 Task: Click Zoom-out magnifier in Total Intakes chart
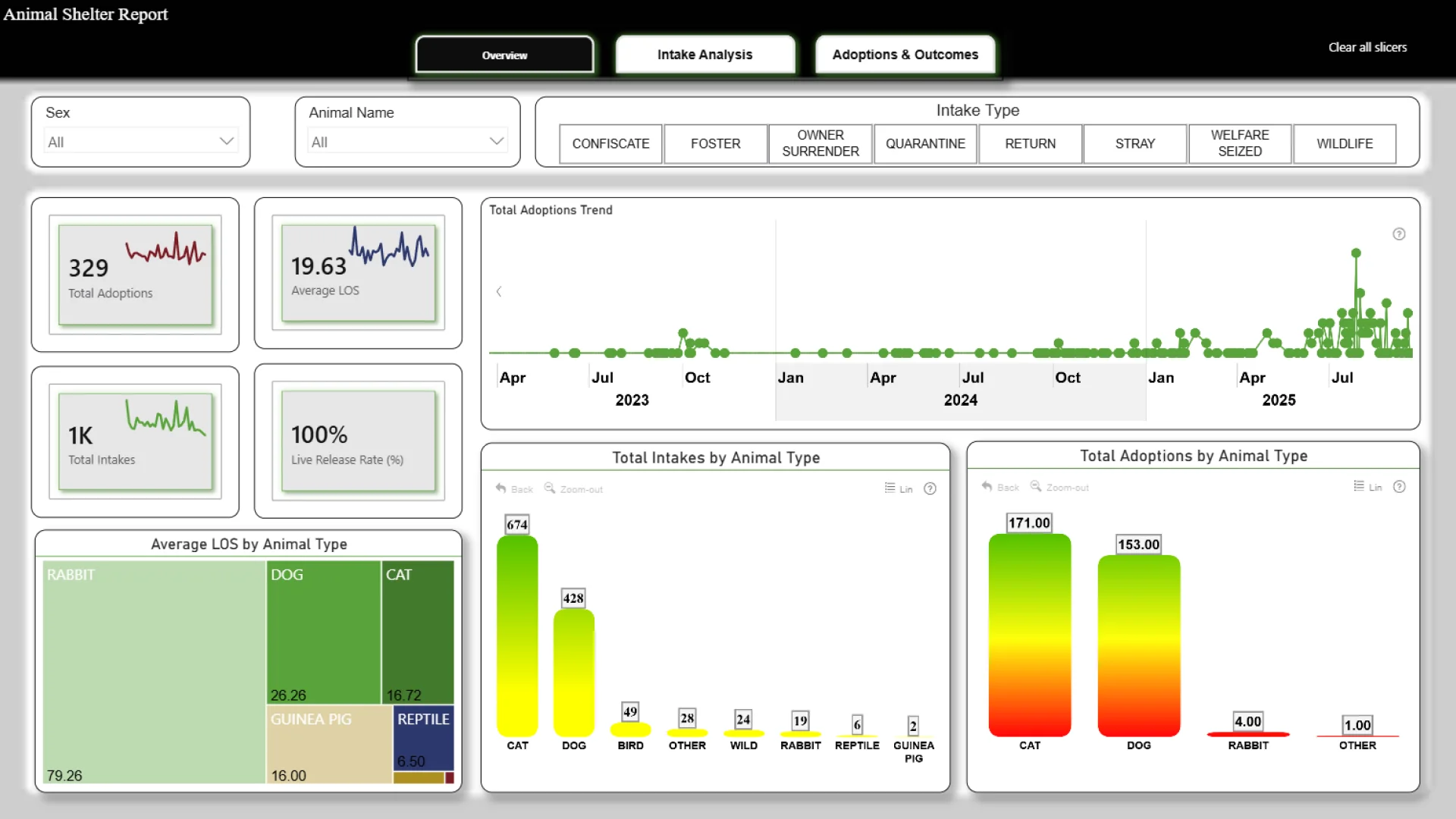click(550, 488)
